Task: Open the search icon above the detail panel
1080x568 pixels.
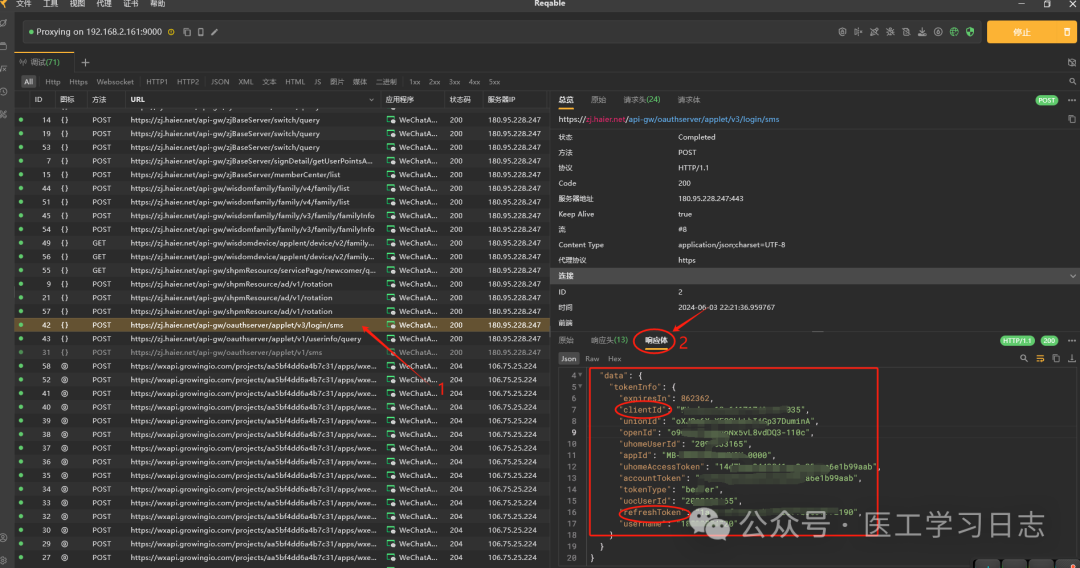Action: (1072, 81)
